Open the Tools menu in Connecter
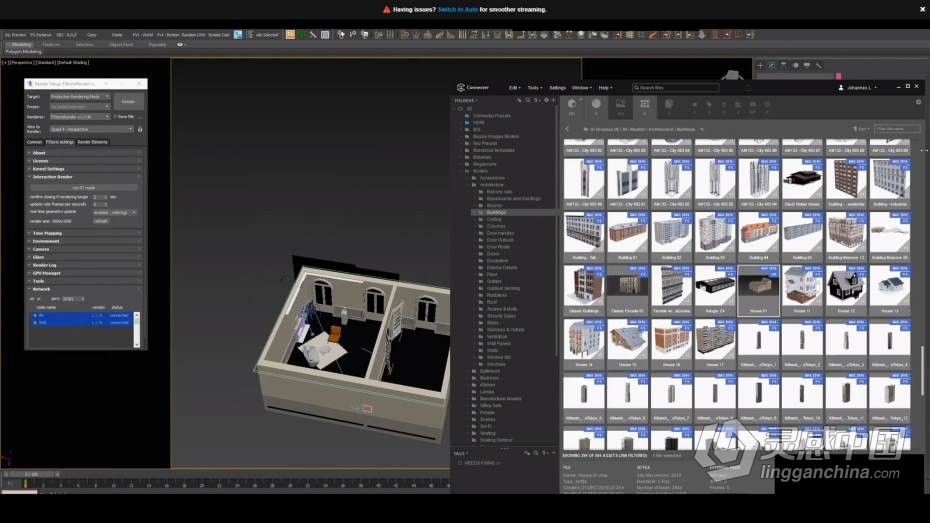930x523 pixels. pyautogui.click(x=534, y=88)
